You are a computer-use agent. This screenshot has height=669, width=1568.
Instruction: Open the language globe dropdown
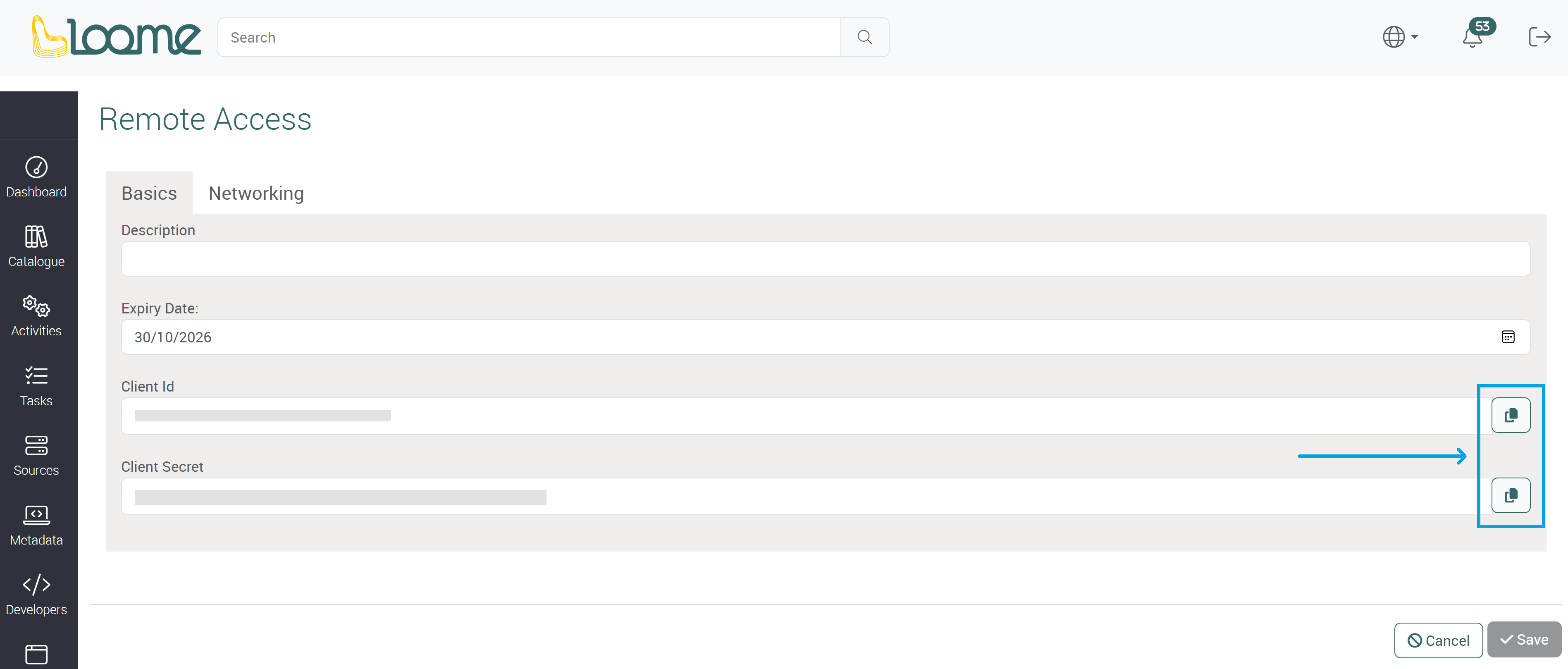1399,37
